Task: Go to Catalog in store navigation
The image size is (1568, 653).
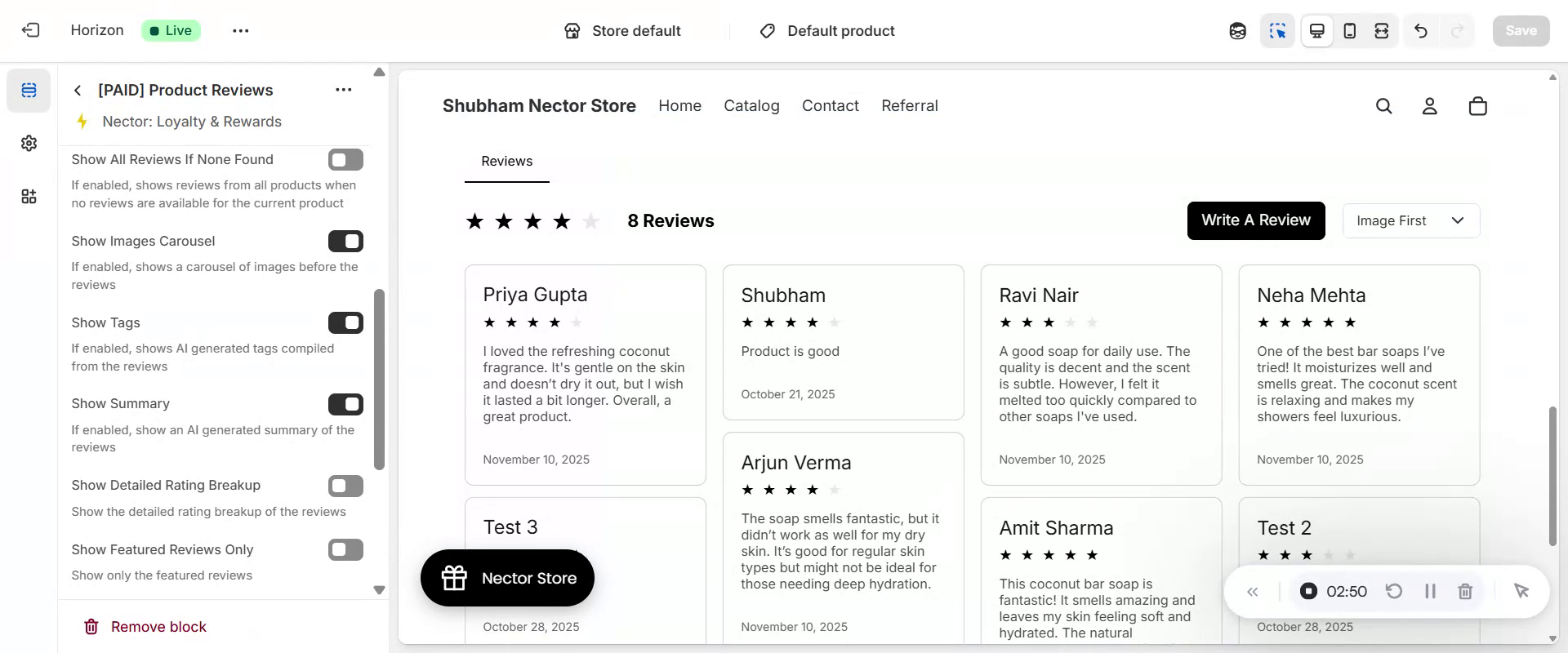Action: click(x=751, y=106)
